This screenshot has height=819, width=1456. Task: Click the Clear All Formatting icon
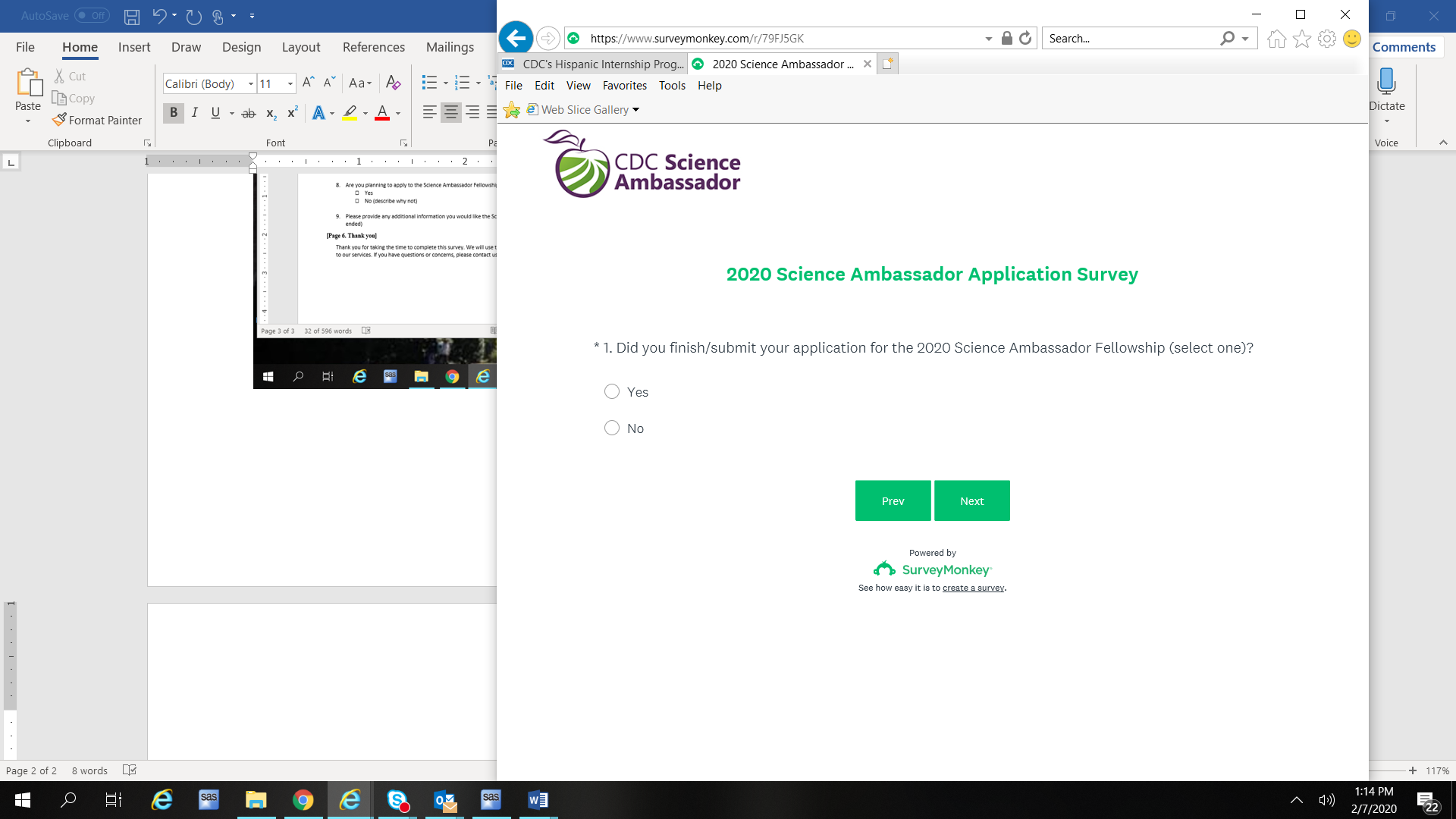pos(393,83)
